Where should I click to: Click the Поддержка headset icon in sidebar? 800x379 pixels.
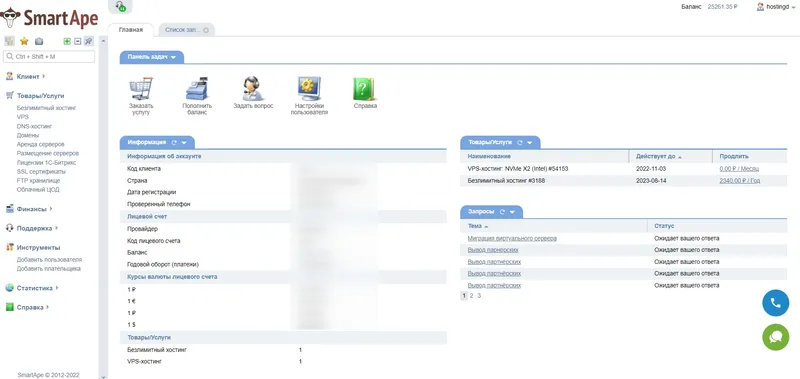(x=9, y=228)
